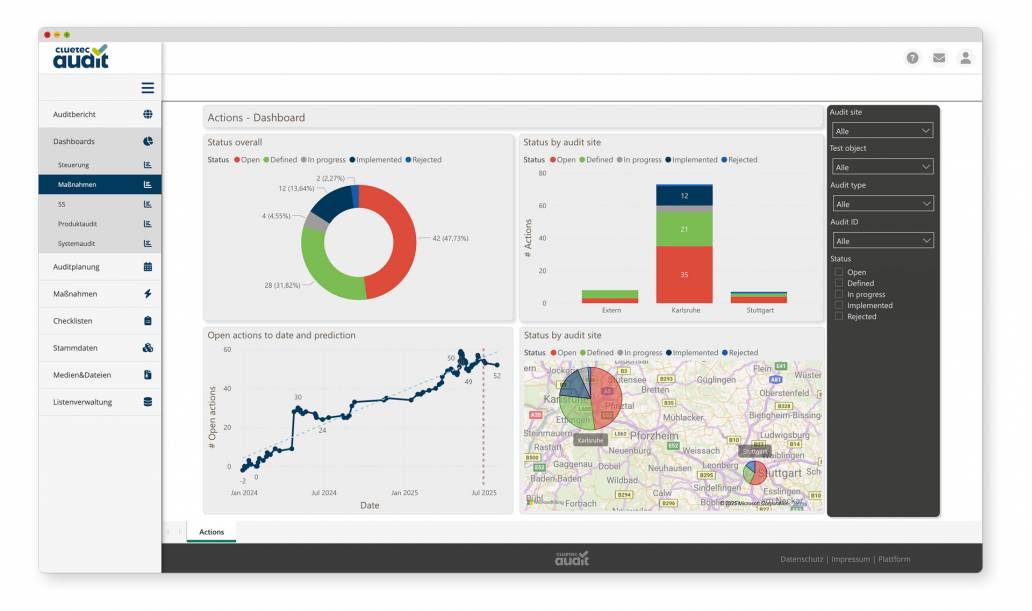1032x611 pixels.
Task: Click the clipboard icon next to Checklisten
Action: pyautogui.click(x=148, y=321)
